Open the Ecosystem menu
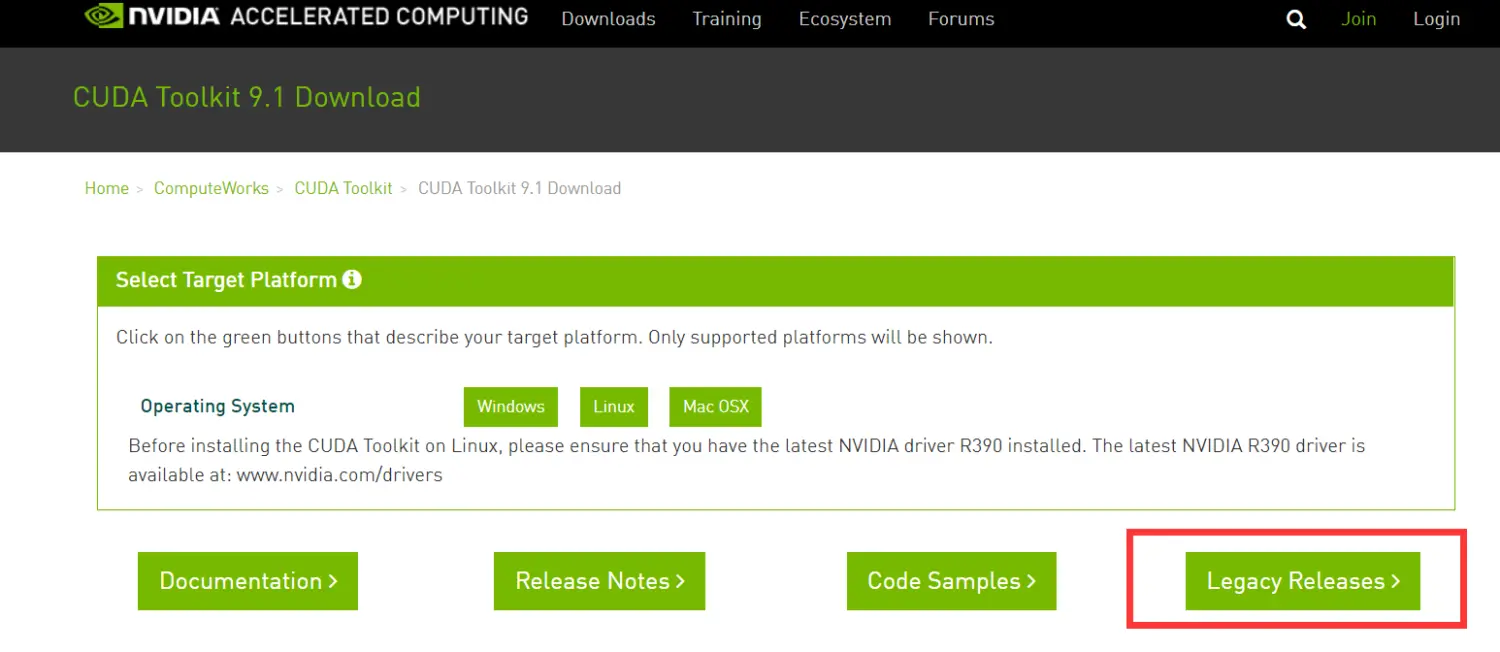The image size is (1500, 652). coord(845,19)
